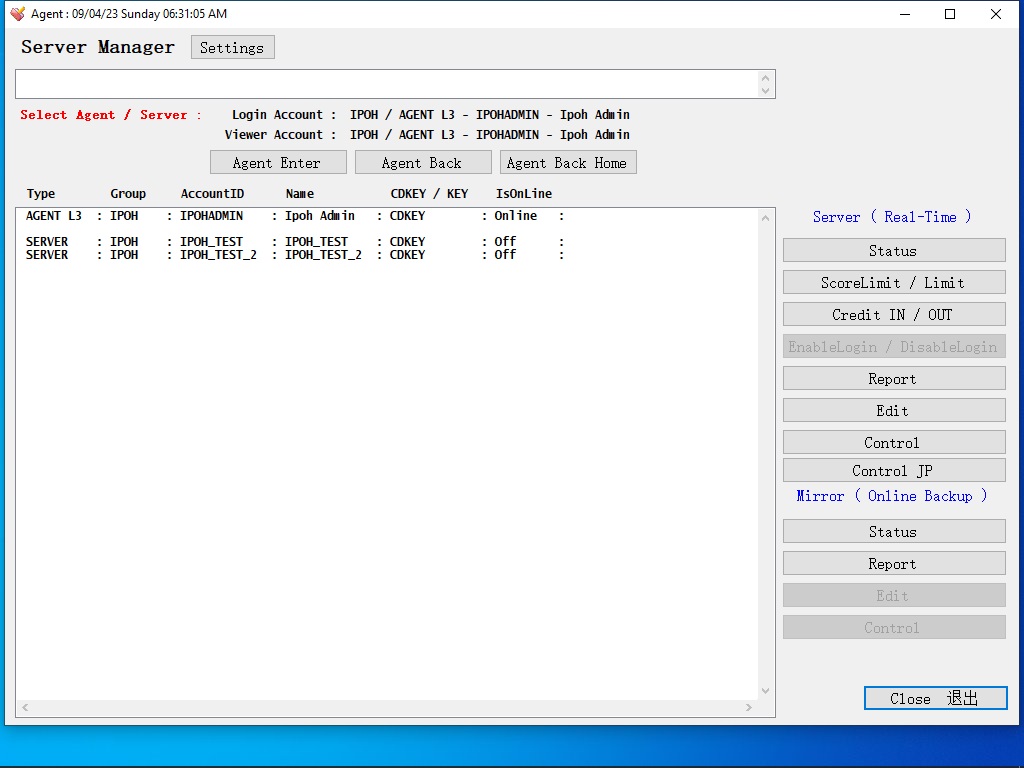The height and width of the screenshot is (768, 1024).
Task: Open the Server Control panel
Action: tap(893, 443)
